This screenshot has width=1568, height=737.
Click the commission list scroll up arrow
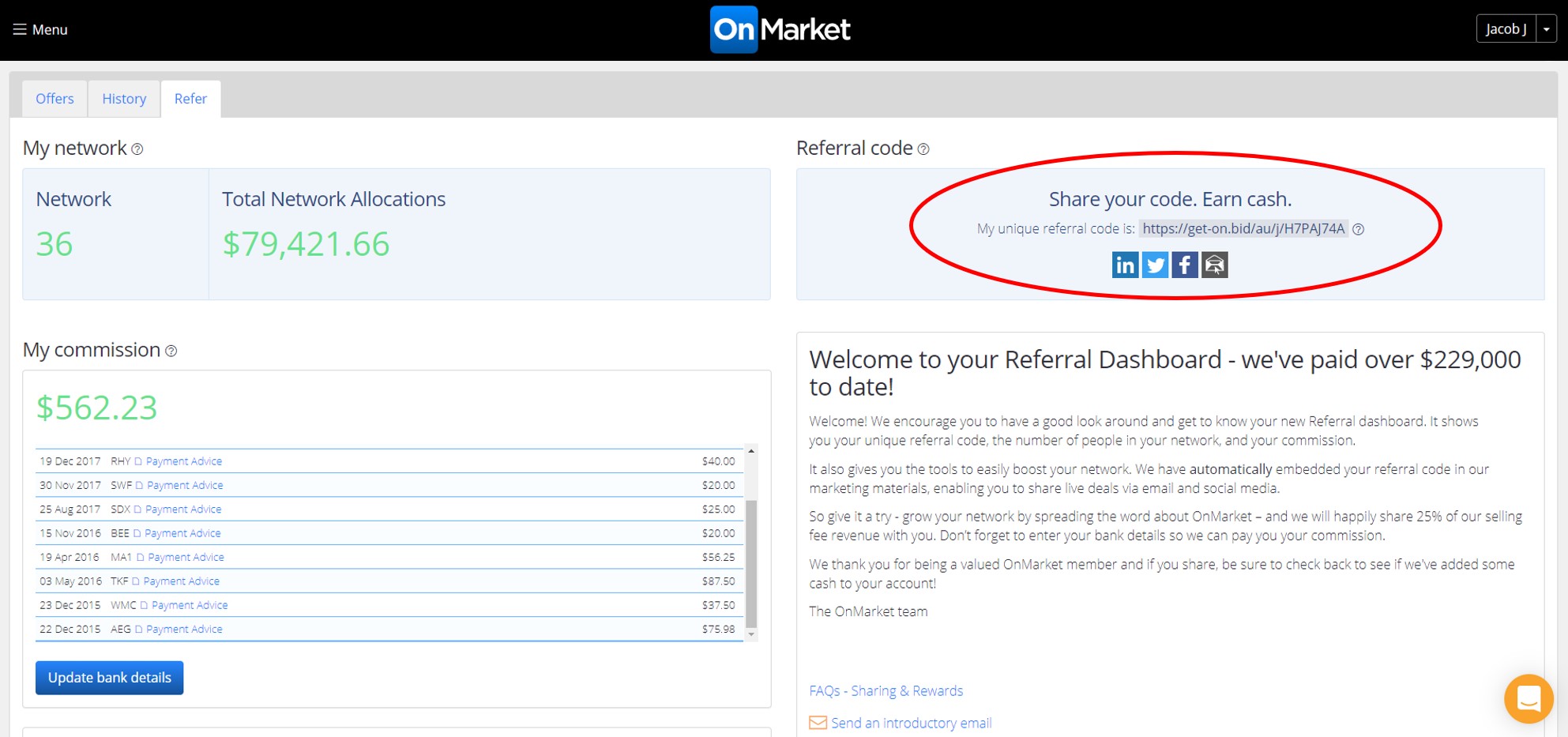[751, 451]
